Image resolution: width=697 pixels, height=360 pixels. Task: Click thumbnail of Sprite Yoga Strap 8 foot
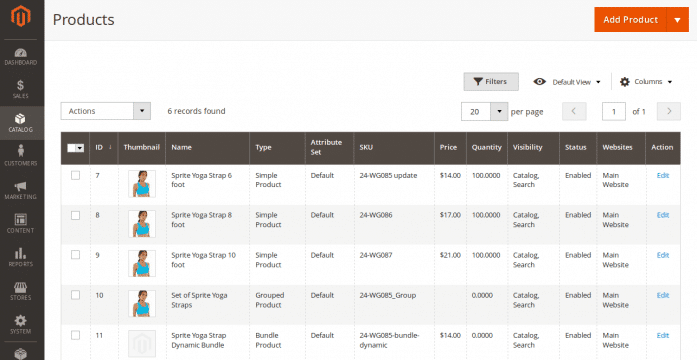(x=142, y=224)
